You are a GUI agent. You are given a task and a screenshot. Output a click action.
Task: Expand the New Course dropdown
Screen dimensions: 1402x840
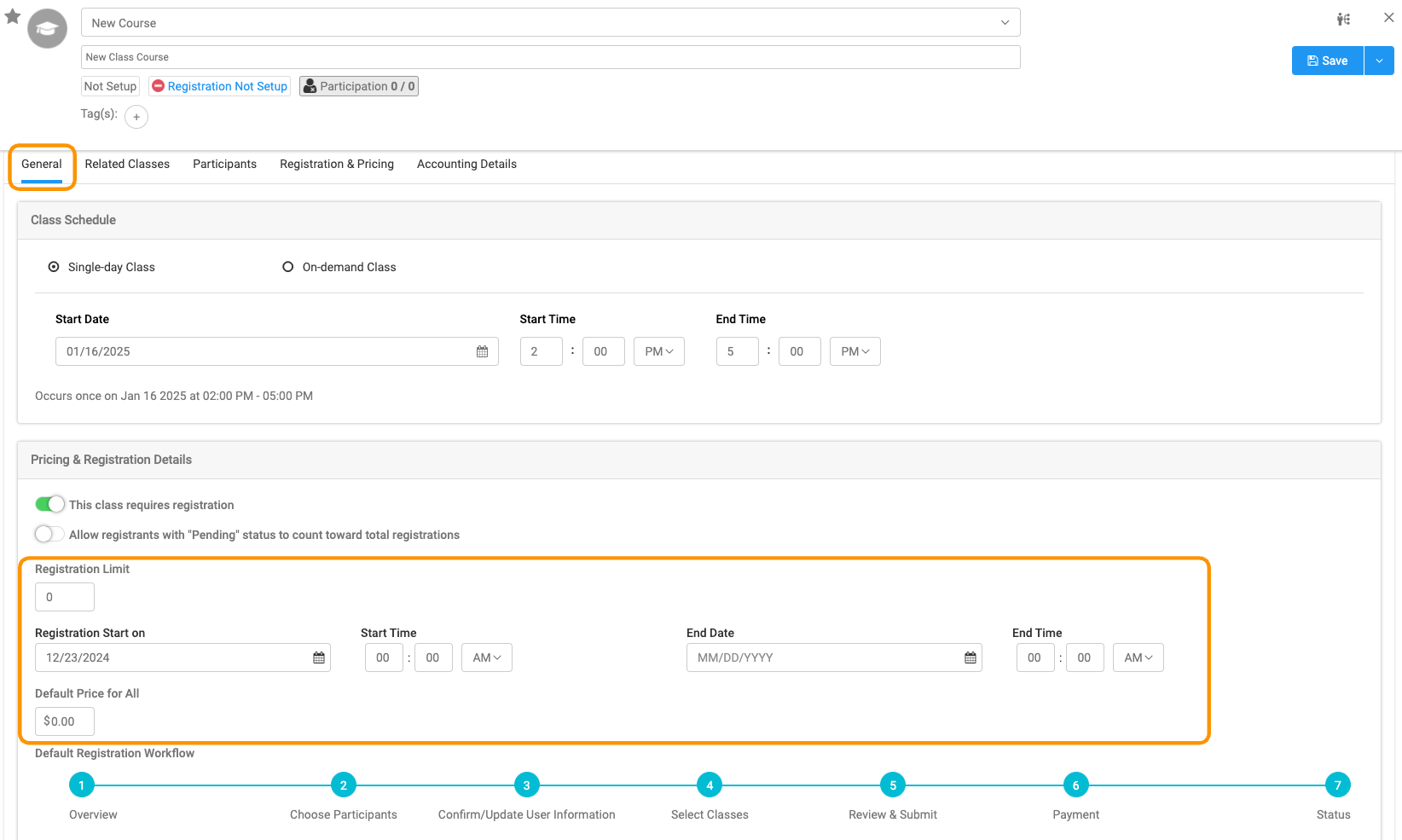(551, 23)
